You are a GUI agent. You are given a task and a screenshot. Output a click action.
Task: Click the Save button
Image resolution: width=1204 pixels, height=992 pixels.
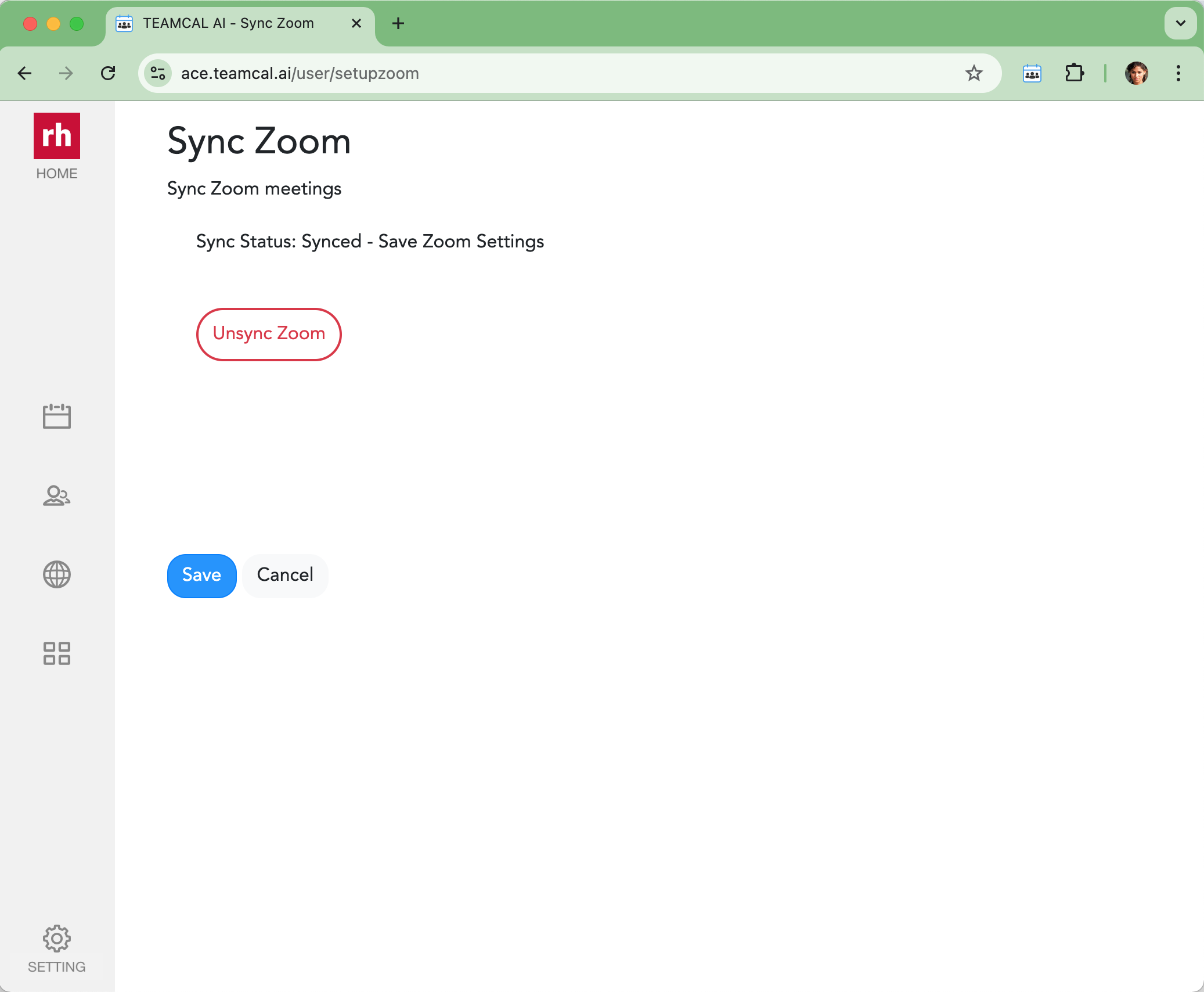tap(201, 575)
